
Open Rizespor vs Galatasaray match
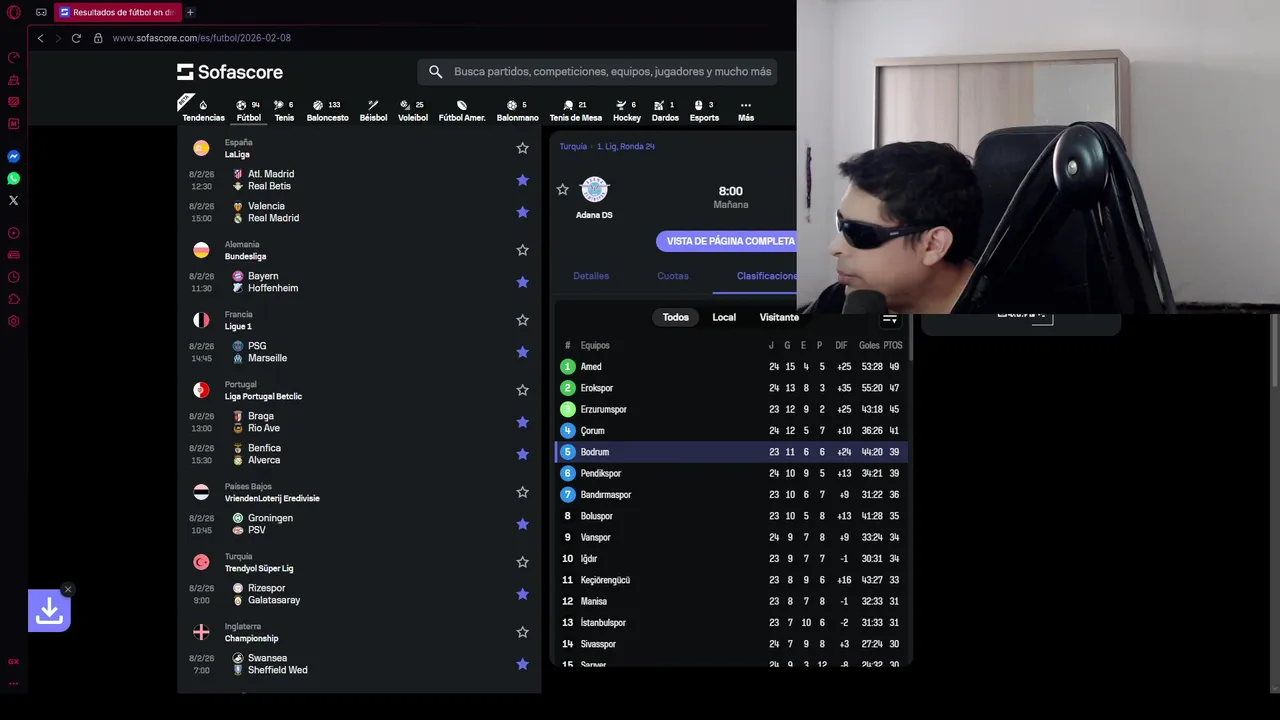(360, 594)
